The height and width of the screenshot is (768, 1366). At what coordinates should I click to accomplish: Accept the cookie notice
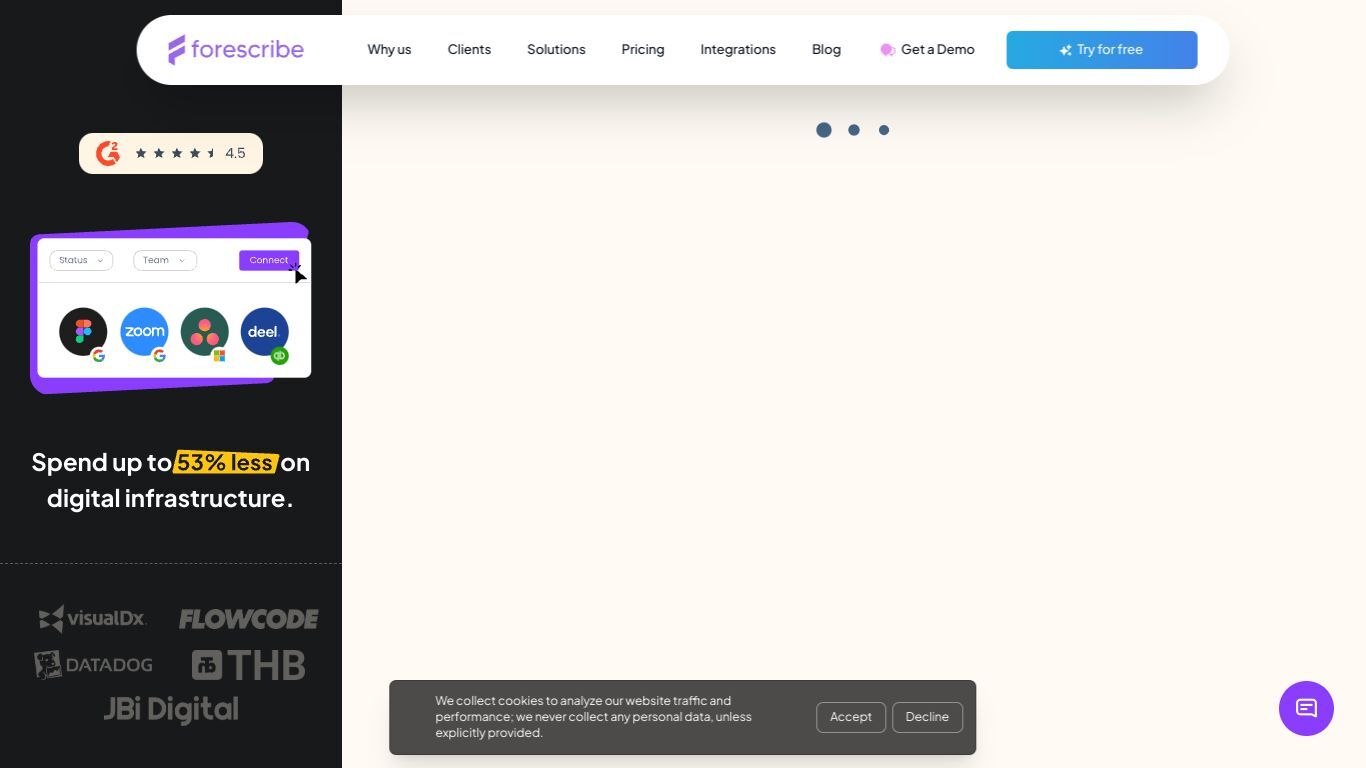[851, 717]
